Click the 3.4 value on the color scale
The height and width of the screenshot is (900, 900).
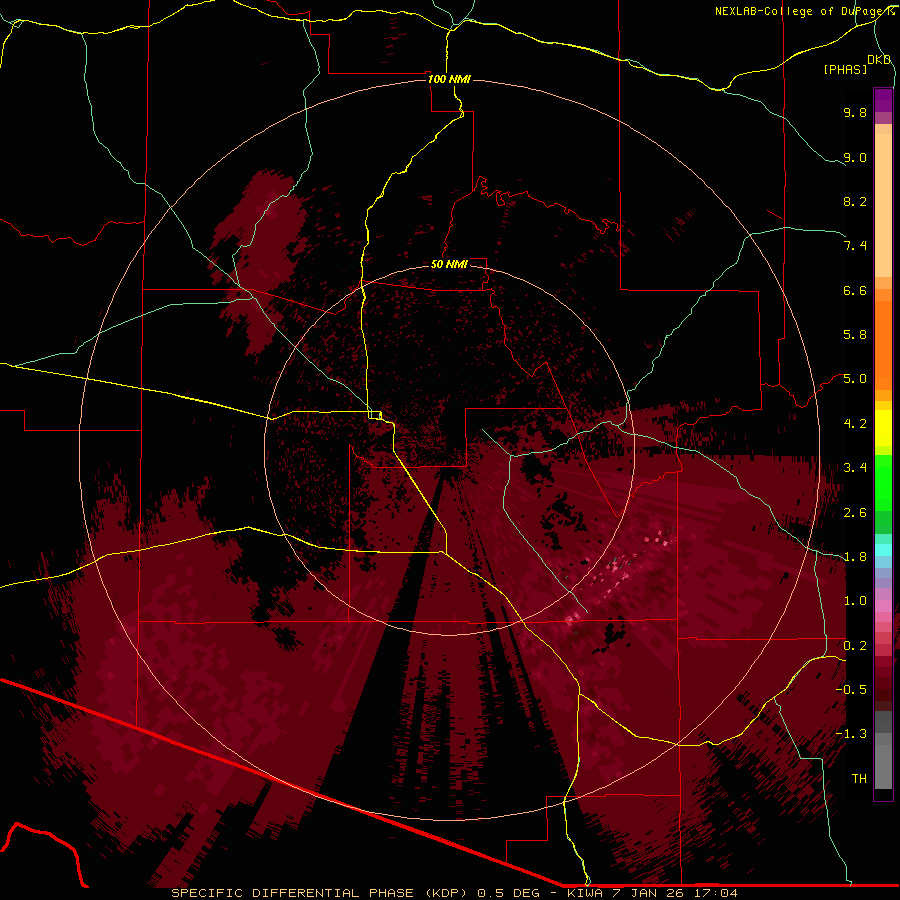[x=855, y=468]
